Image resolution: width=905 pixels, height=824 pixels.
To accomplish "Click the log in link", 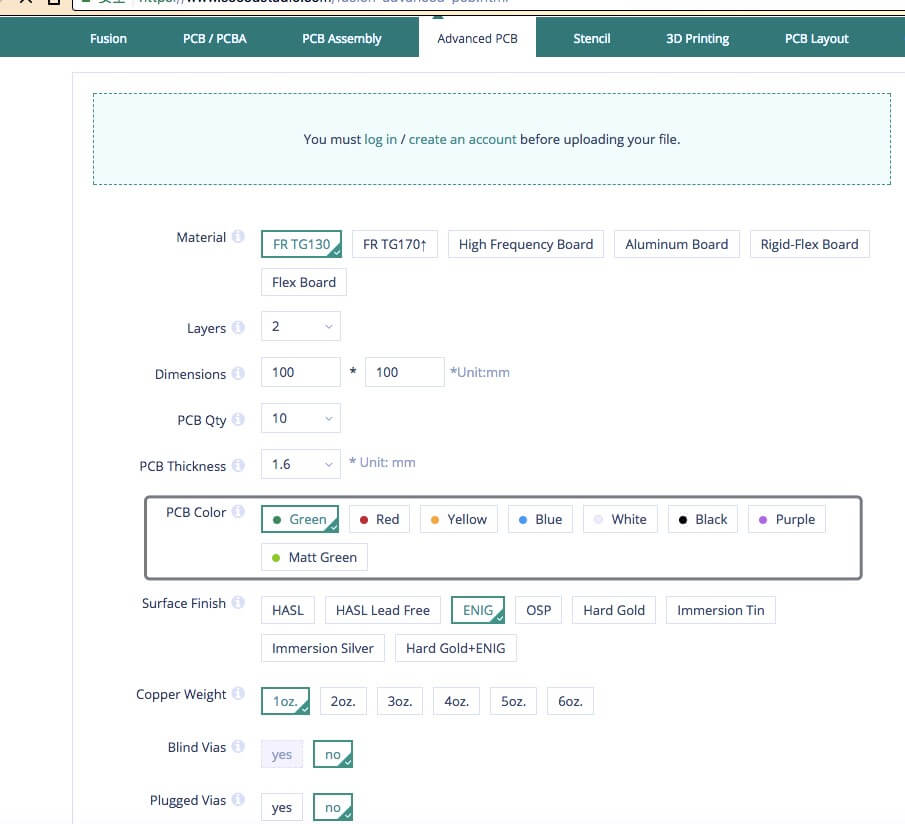I will [380, 139].
